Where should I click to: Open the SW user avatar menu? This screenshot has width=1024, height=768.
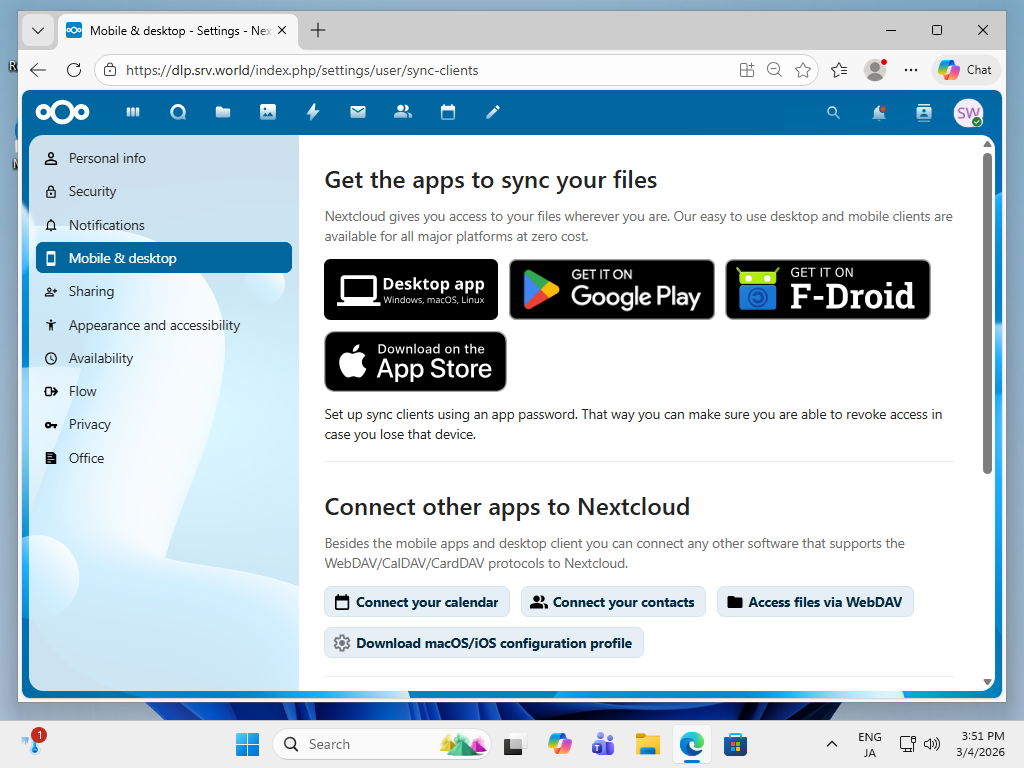pos(968,113)
